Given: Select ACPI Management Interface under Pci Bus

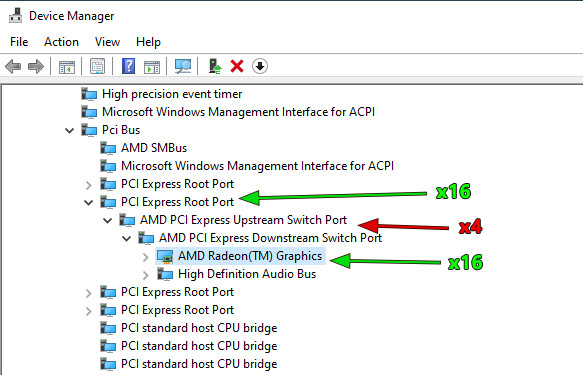Looking at the screenshot, I should [257, 166].
